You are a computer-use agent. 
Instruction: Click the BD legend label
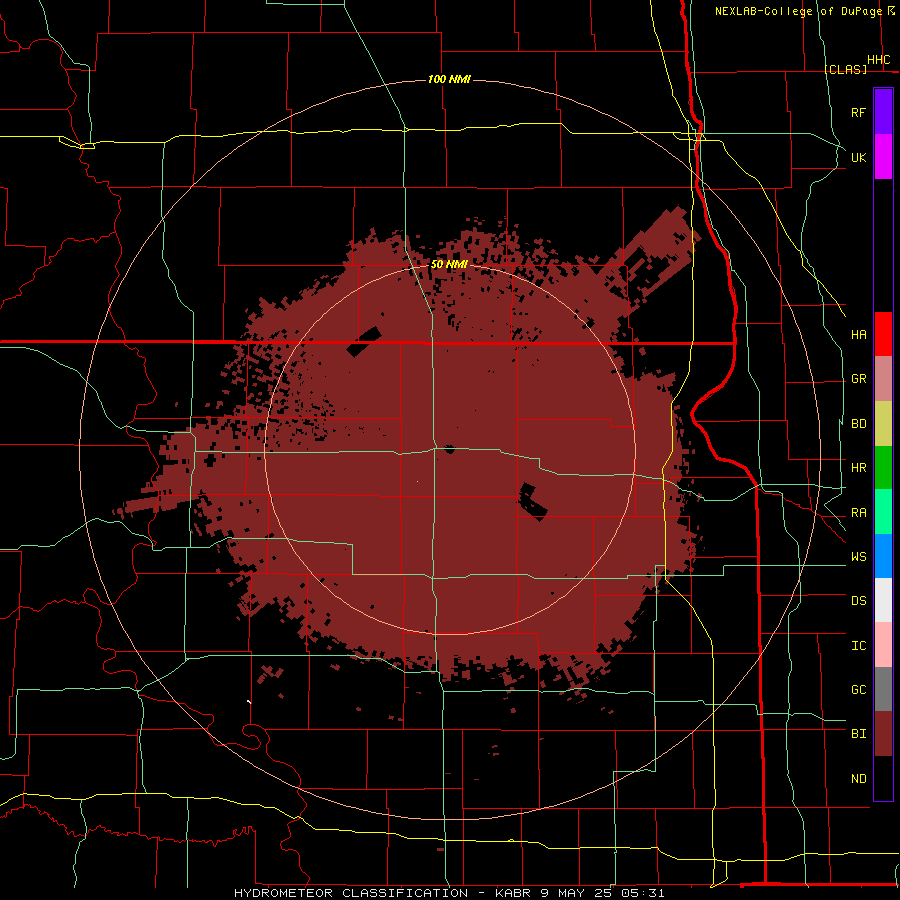click(x=859, y=424)
